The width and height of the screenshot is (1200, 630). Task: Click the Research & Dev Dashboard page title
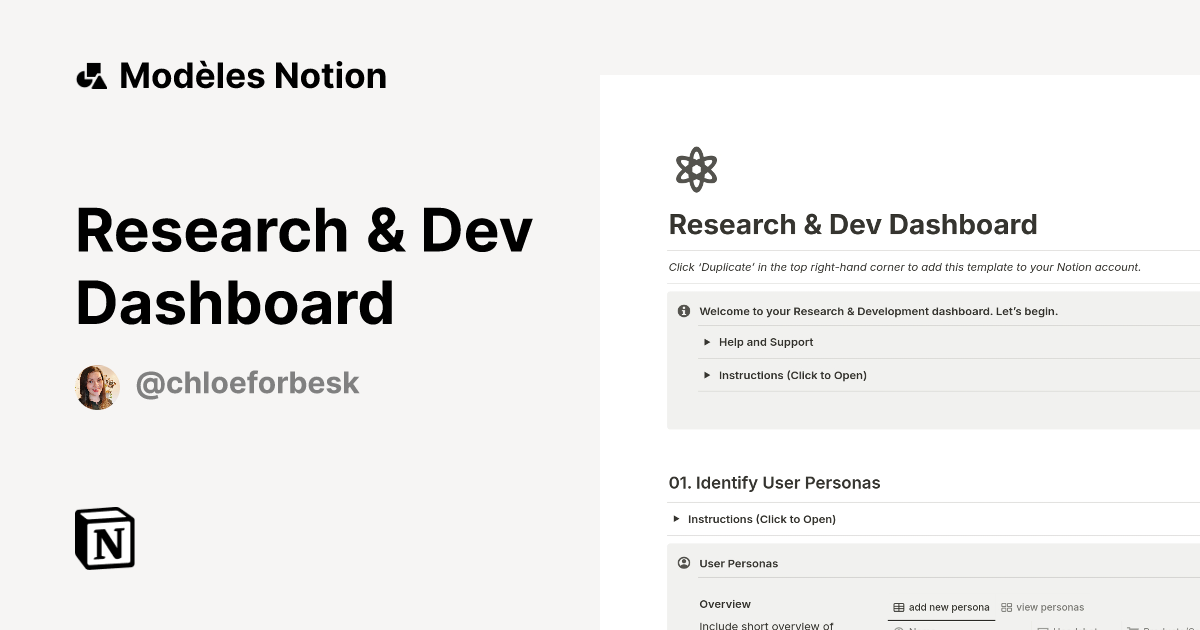point(853,224)
